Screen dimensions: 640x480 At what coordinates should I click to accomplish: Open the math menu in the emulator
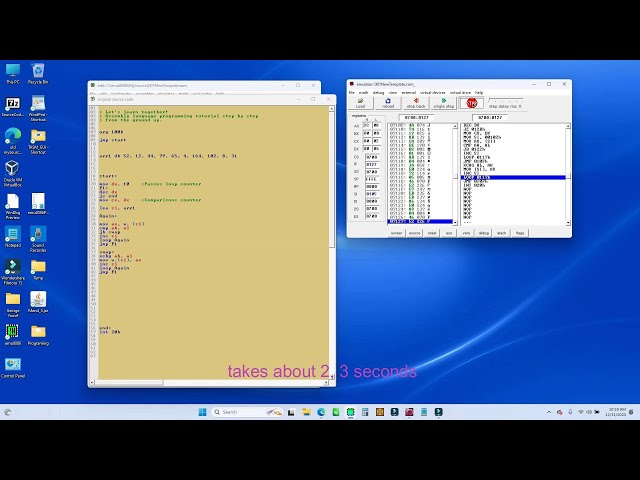tap(363, 93)
